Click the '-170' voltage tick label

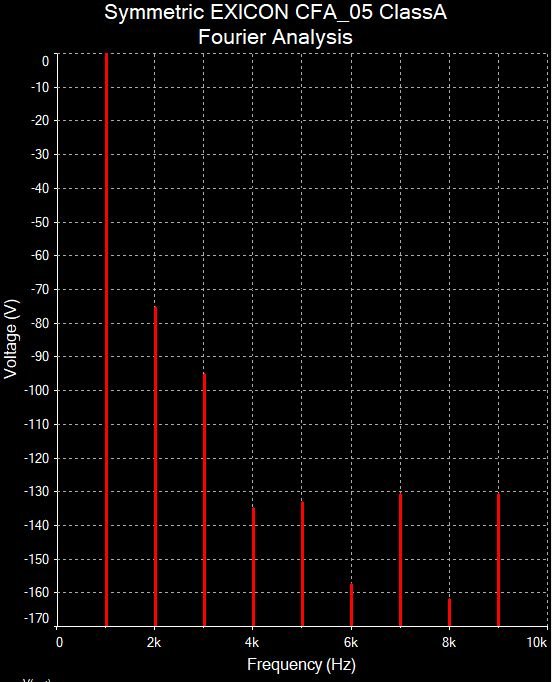point(37,618)
